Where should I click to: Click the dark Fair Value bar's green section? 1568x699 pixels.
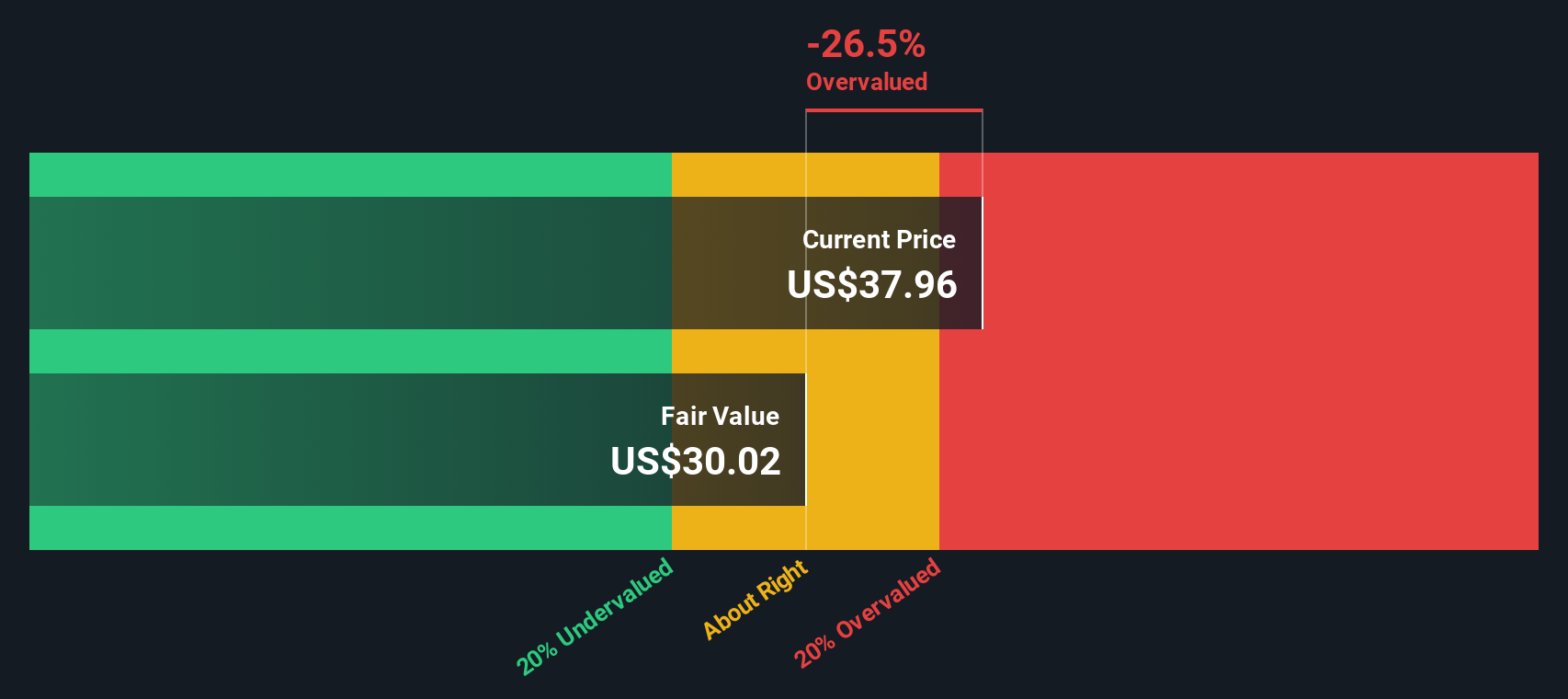pyautogui.click(x=350, y=440)
